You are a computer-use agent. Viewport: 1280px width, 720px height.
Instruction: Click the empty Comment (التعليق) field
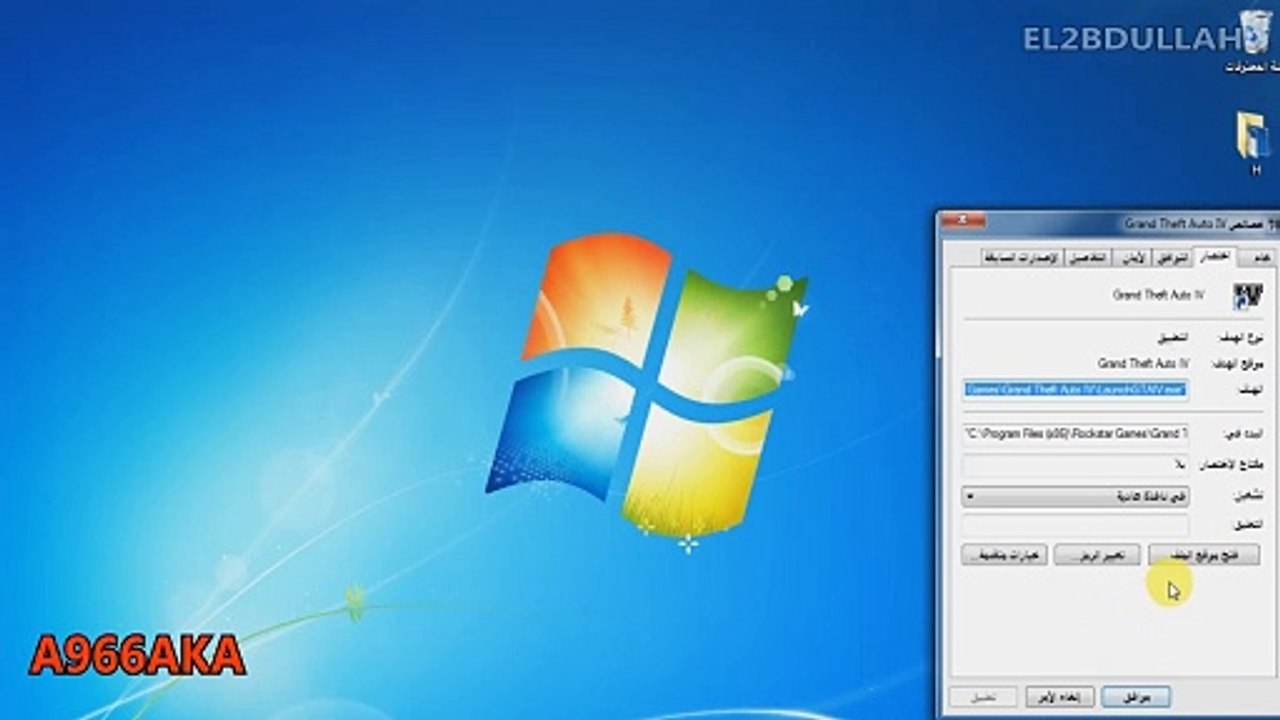coord(1075,525)
